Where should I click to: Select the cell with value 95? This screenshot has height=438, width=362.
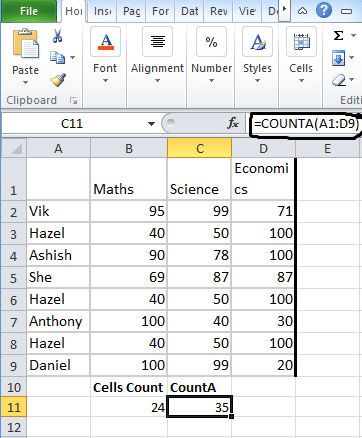pos(129,211)
